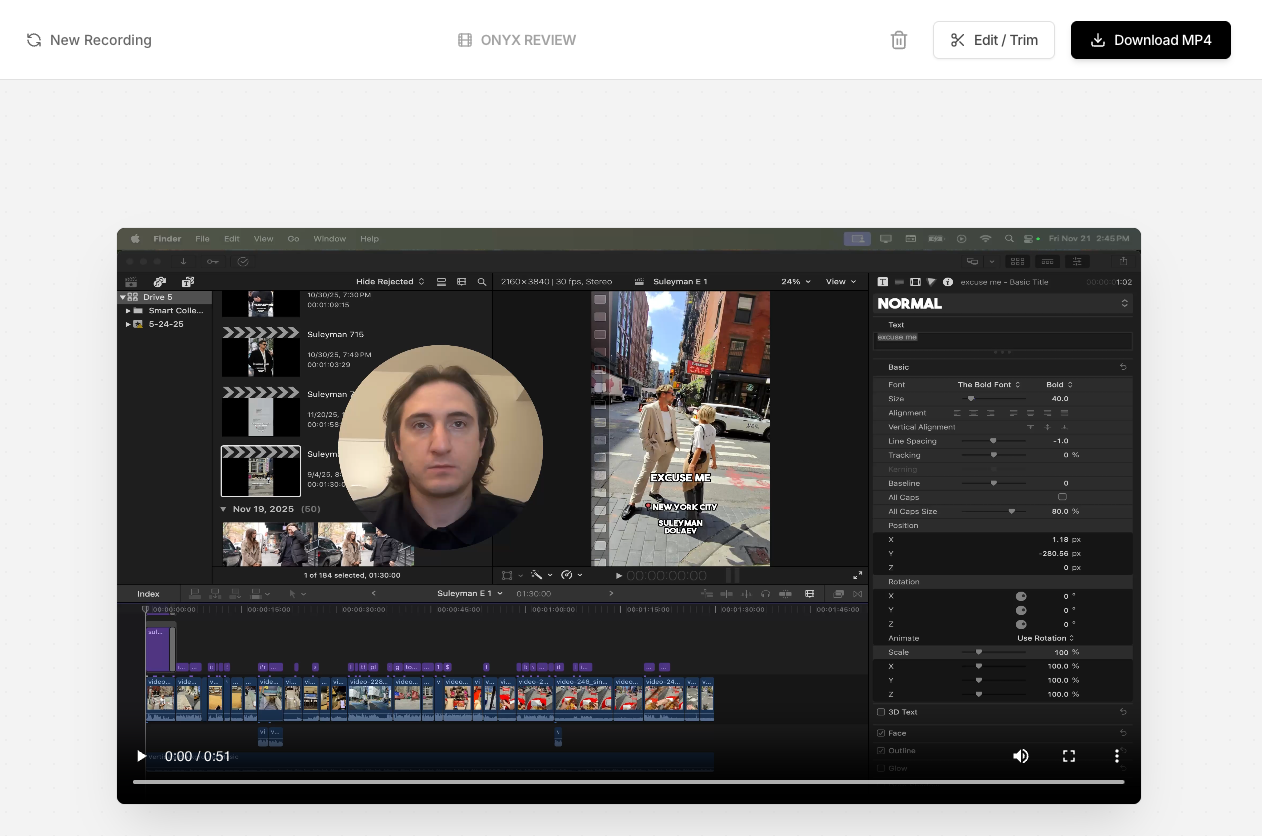This screenshot has height=836, width=1262.
Task: Click the trash icon to delete recording
Action: pyautogui.click(x=898, y=40)
